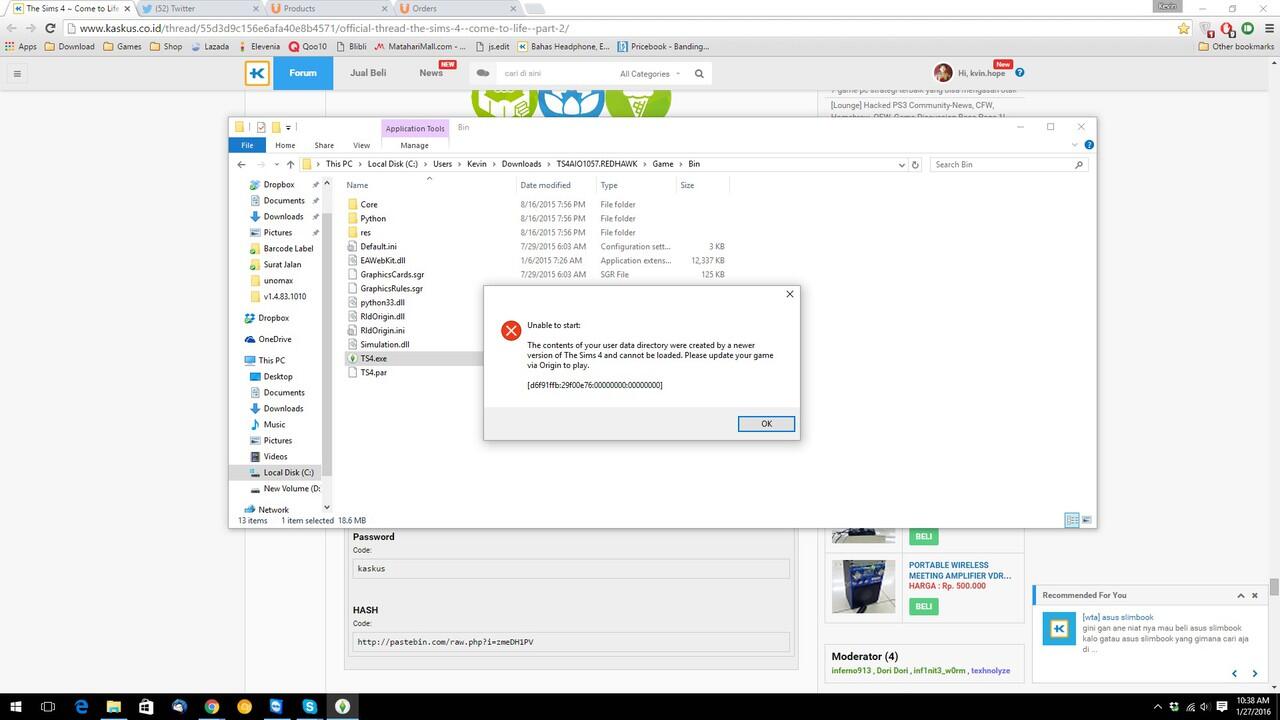Sort files by Name column header
The image size is (1280, 720).
[x=357, y=185]
